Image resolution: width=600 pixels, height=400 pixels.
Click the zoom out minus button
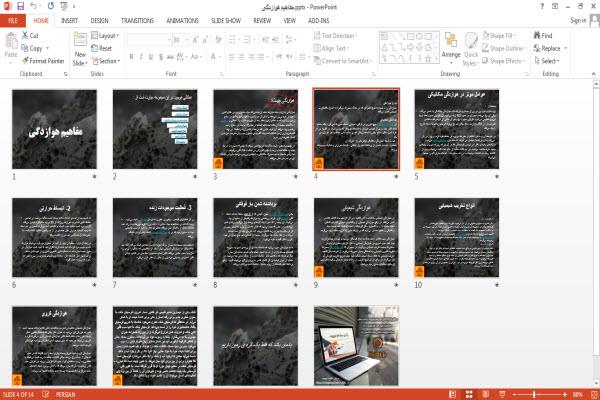click(x=514, y=394)
